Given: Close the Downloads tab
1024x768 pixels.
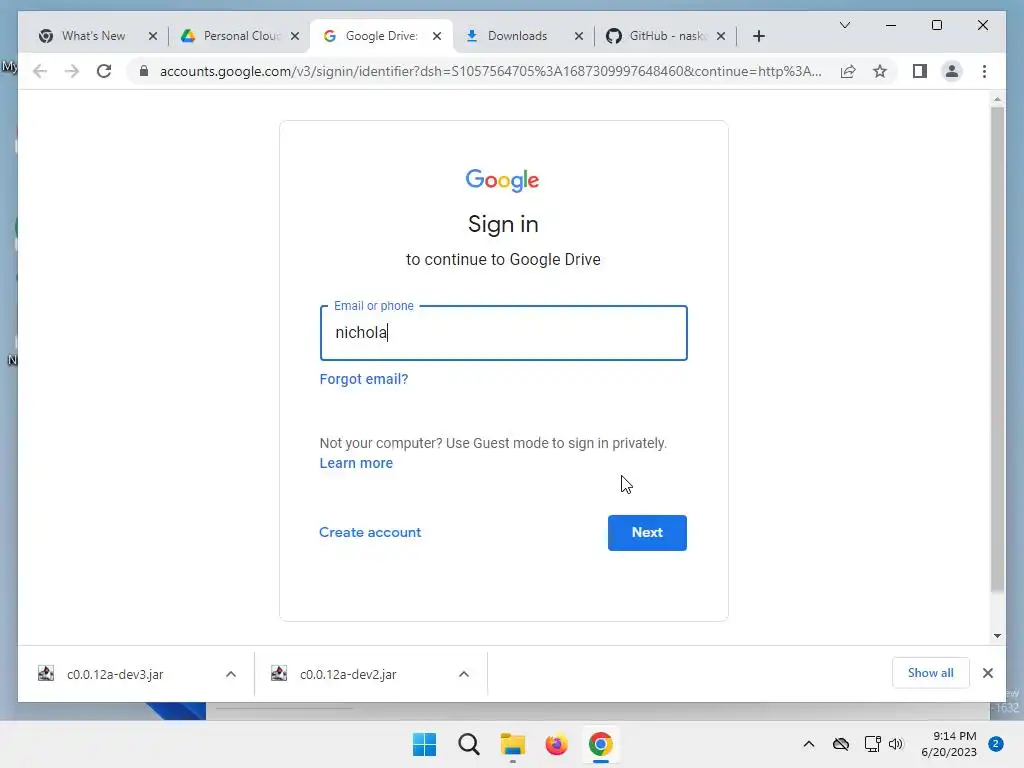Looking at the screenshot, I should [x=579, y=36].
